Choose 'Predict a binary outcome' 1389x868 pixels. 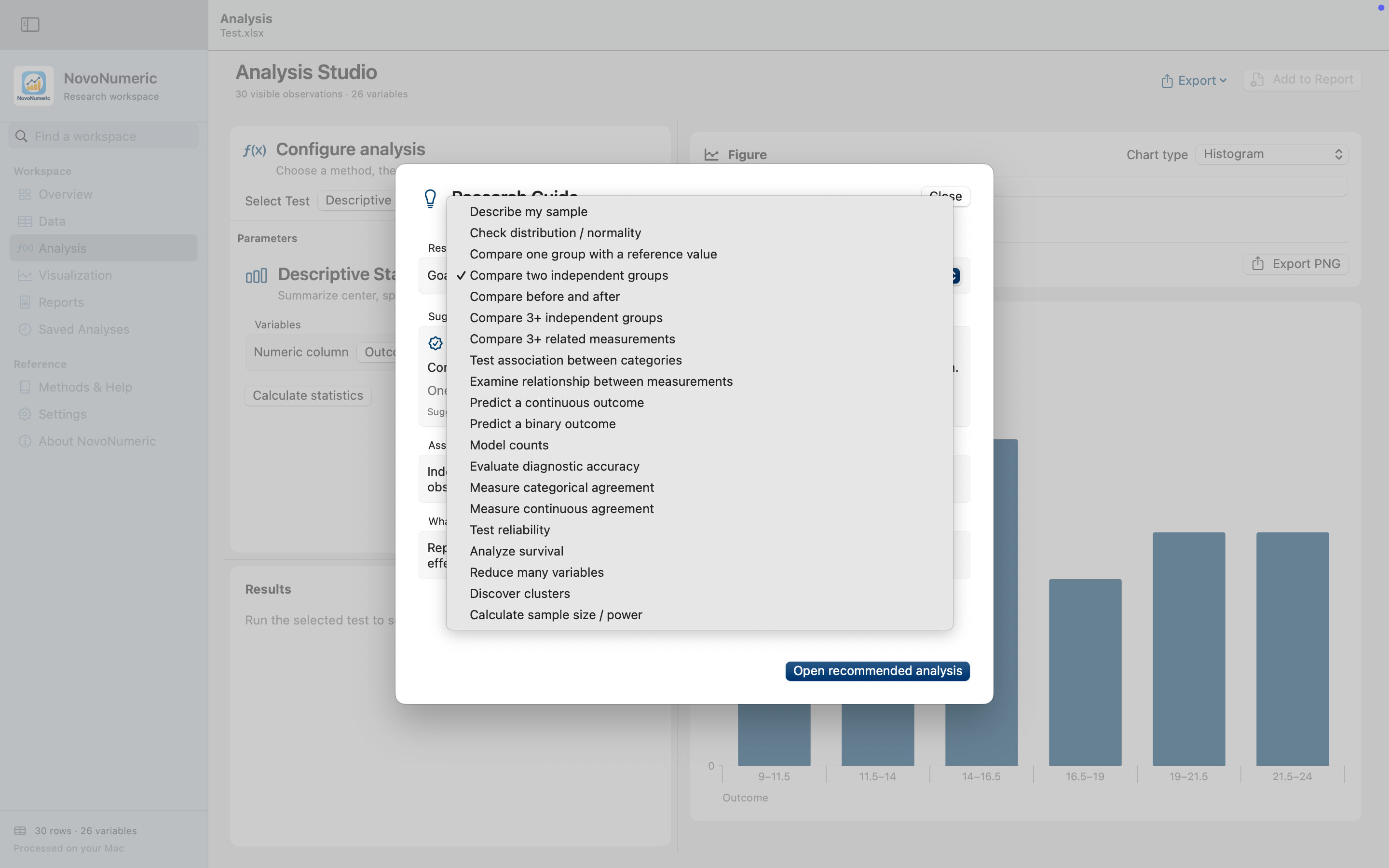tap(699, 424)
